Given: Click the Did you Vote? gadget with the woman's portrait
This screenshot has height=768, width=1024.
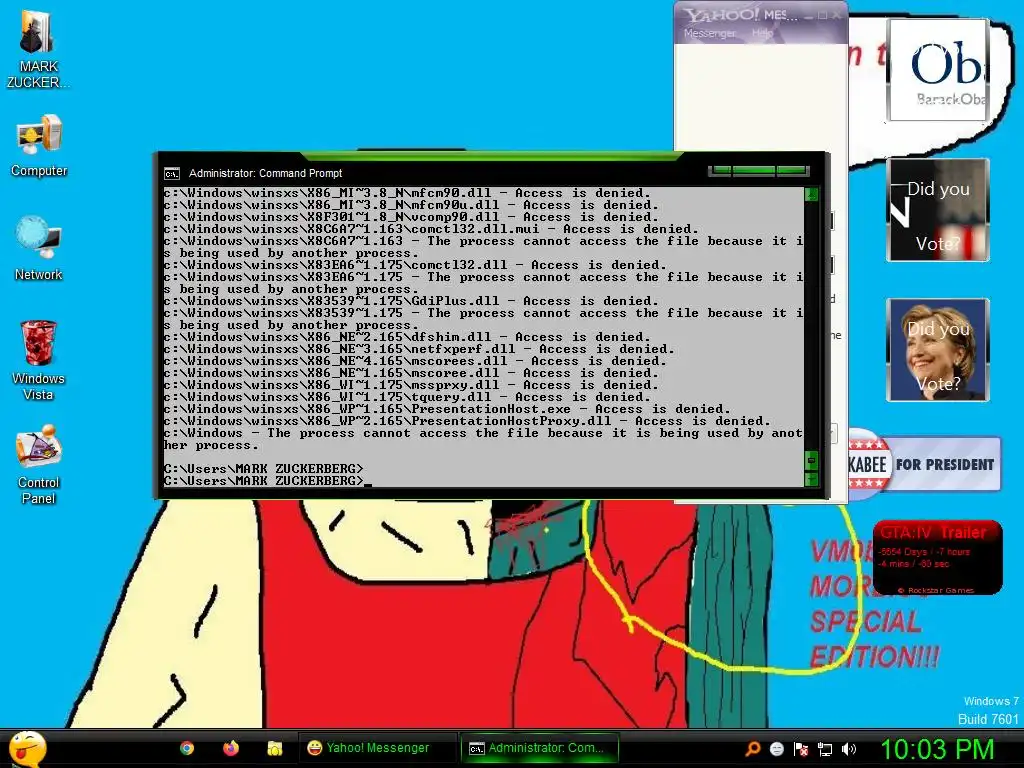Looking at the screenshot, I should (x=937, y=349).
